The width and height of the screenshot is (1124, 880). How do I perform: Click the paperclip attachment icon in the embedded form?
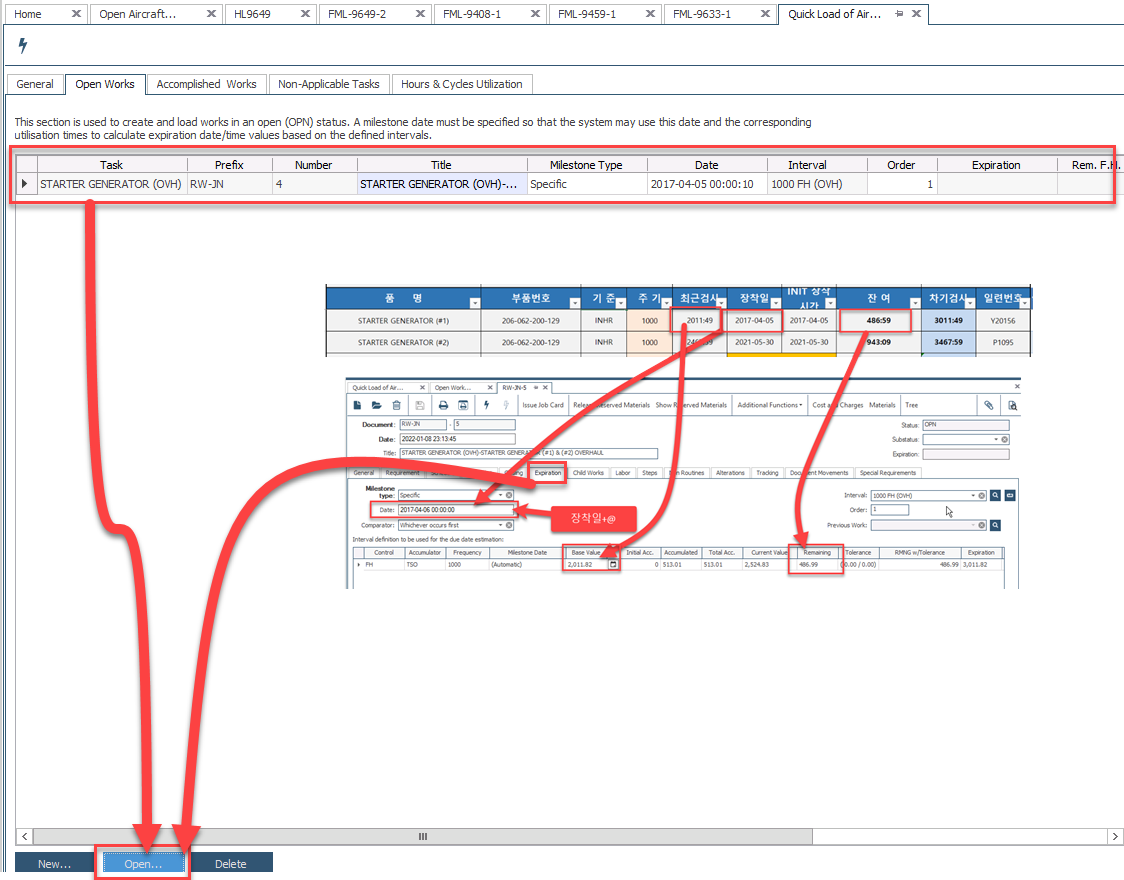988,405
